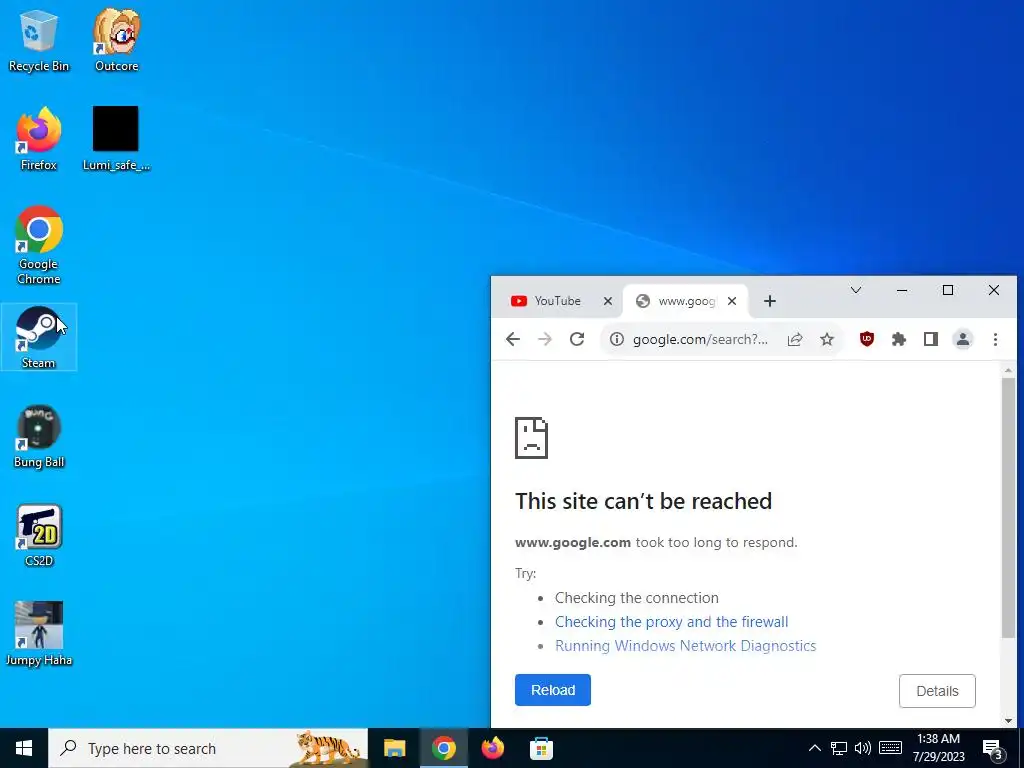This screenshot has height=768, width=1024.
Task: Click the taskbar search box
Action: (208, 748)
